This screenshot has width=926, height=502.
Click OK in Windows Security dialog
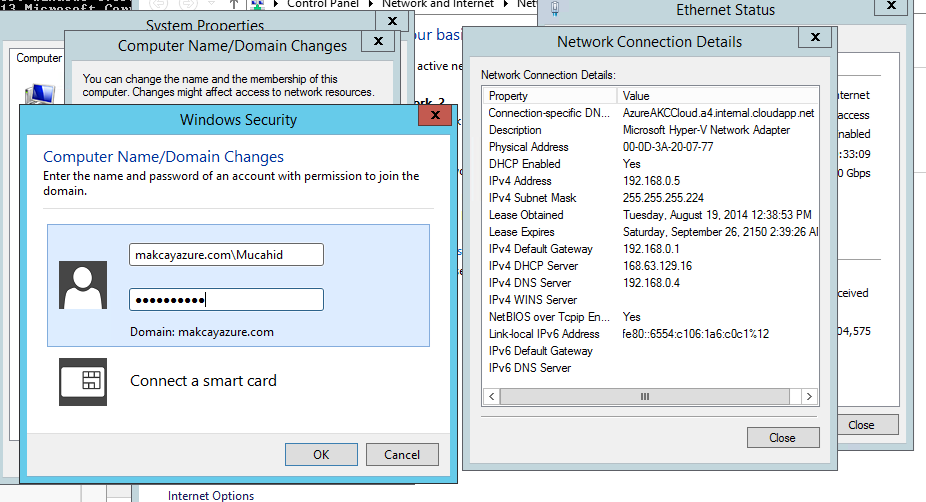[x=321, y=454]
